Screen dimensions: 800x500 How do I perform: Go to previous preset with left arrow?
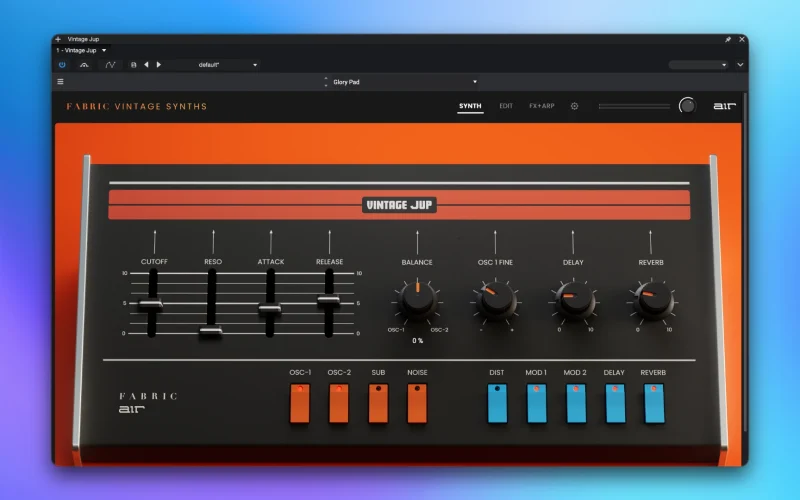(x=146, y=65)
